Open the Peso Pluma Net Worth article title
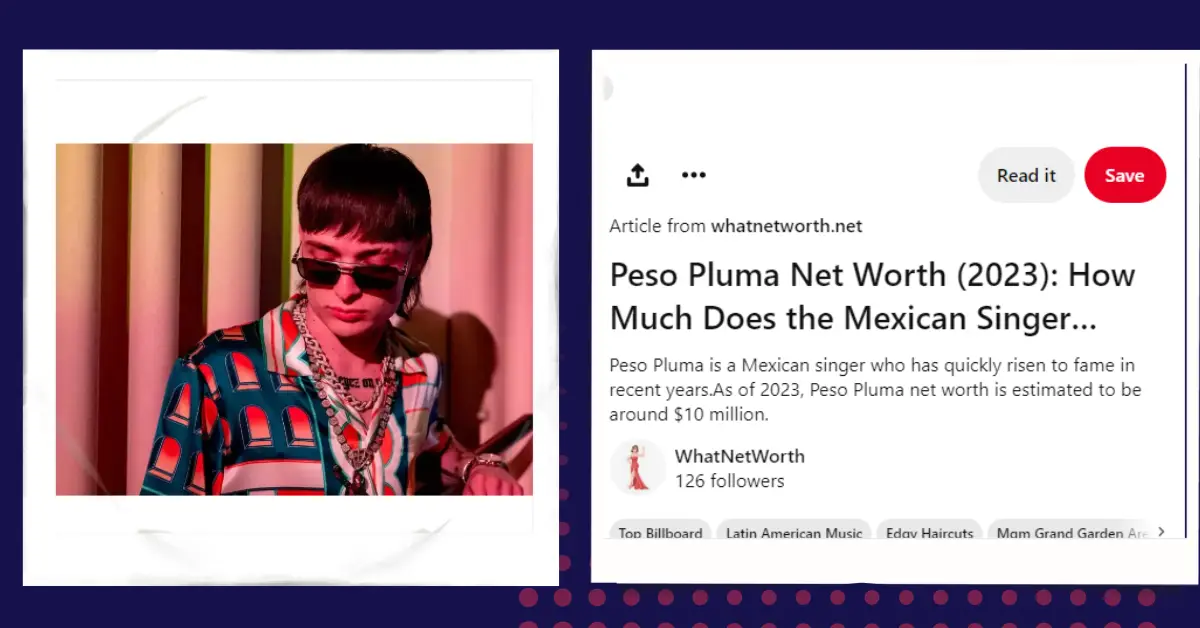 point(872,296)
